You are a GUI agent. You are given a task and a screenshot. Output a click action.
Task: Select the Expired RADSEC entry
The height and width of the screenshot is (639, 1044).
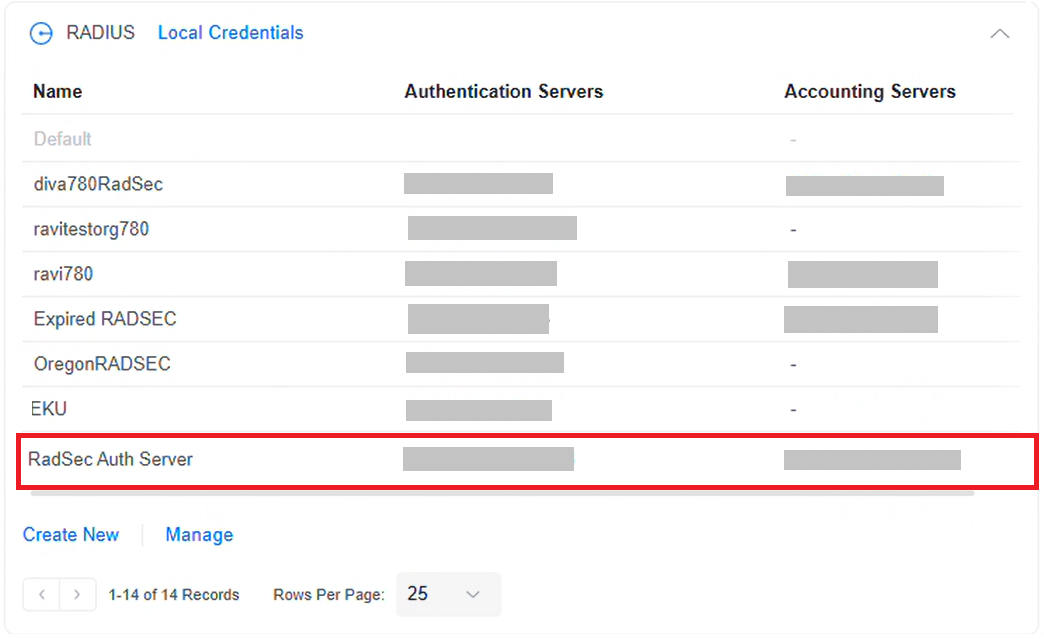coord(105,319)
